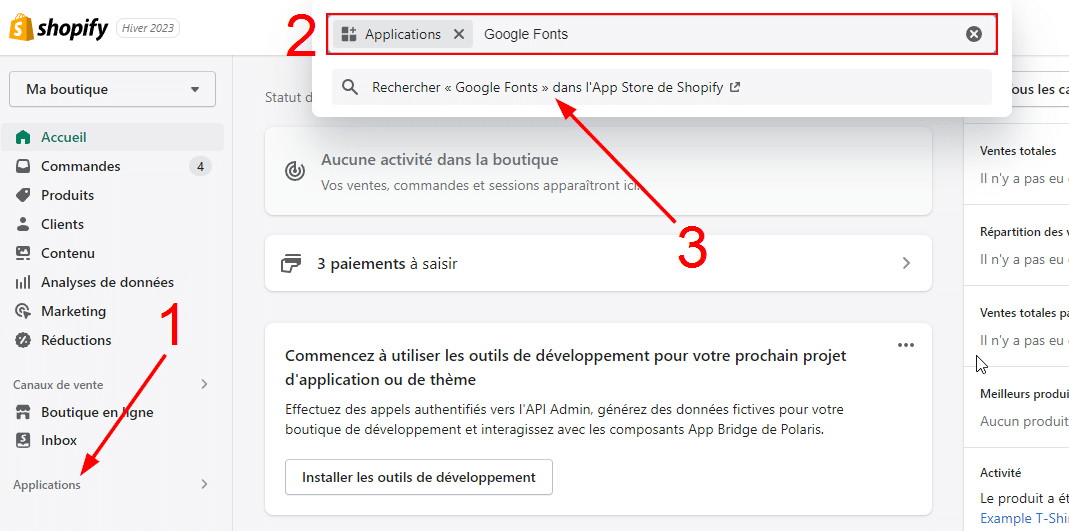The image size is (1069, 531).
Task: Click the Réductions discount icon
Action: [x=23, y=340]
